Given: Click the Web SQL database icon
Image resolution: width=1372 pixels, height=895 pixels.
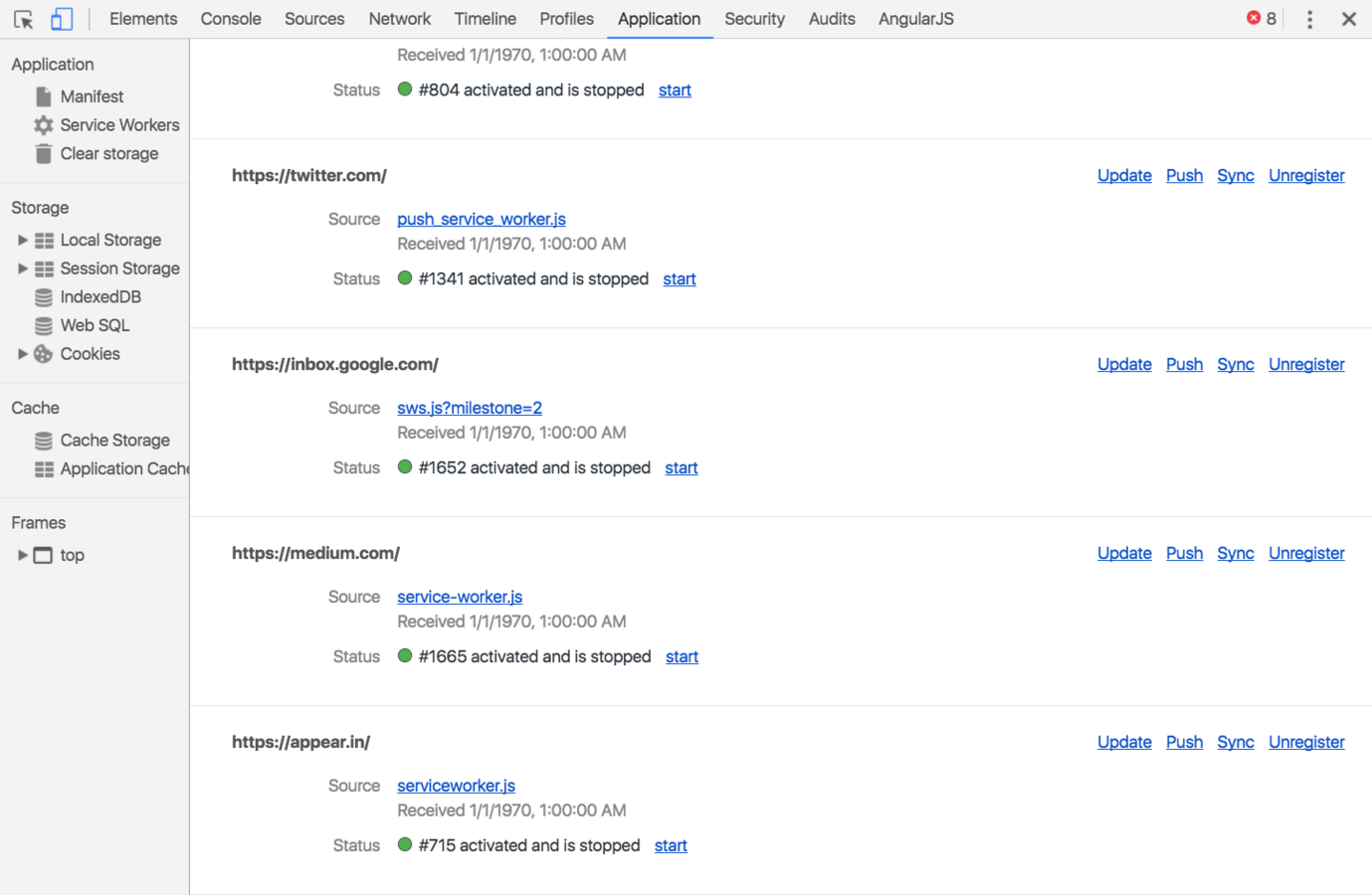Looking at the screenshot, I should coord(44,326).
